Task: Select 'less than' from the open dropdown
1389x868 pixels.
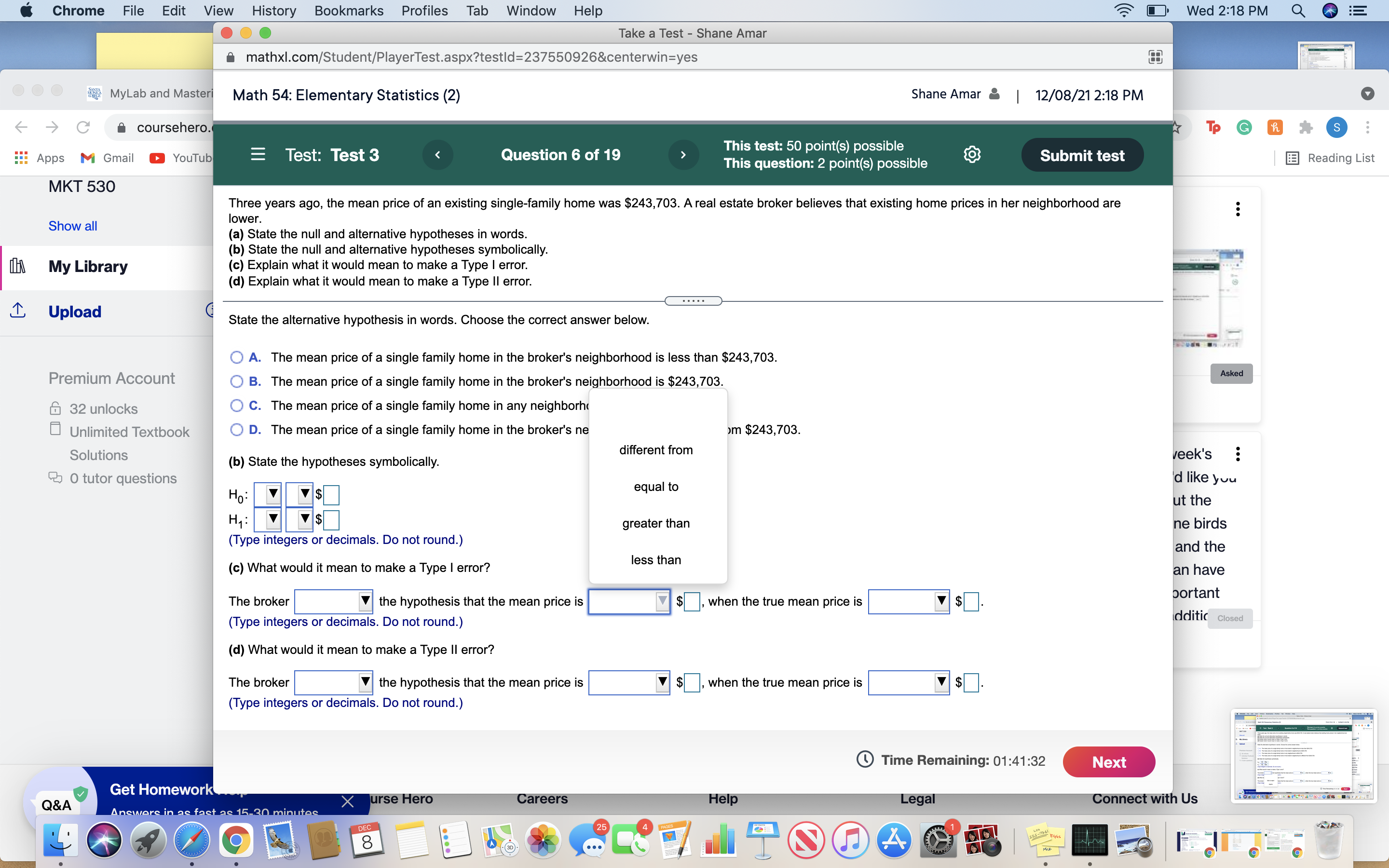Action: coord(656,559)
